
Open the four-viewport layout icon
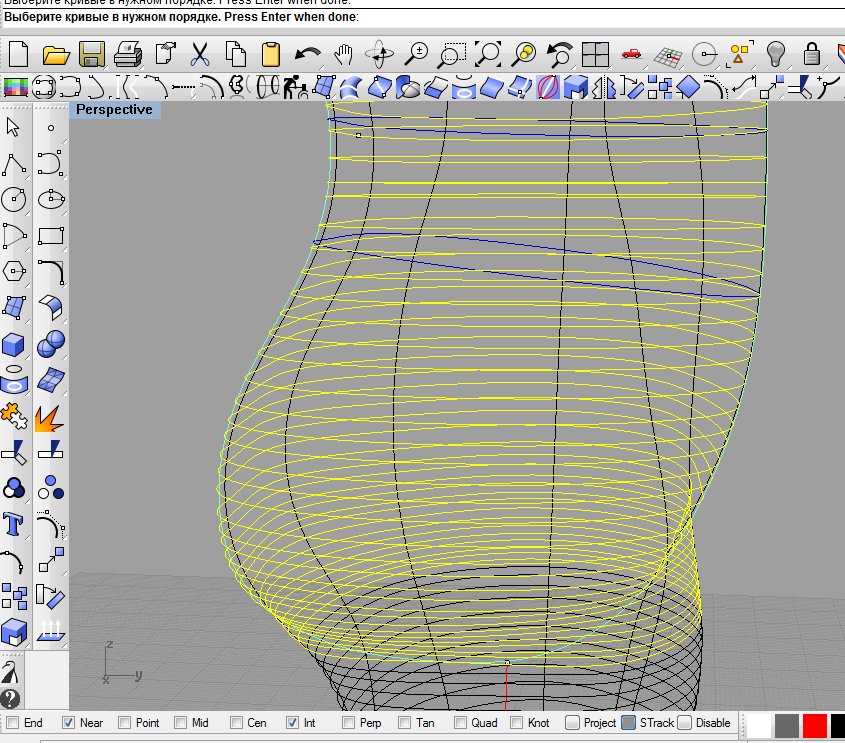click(596, 53)
